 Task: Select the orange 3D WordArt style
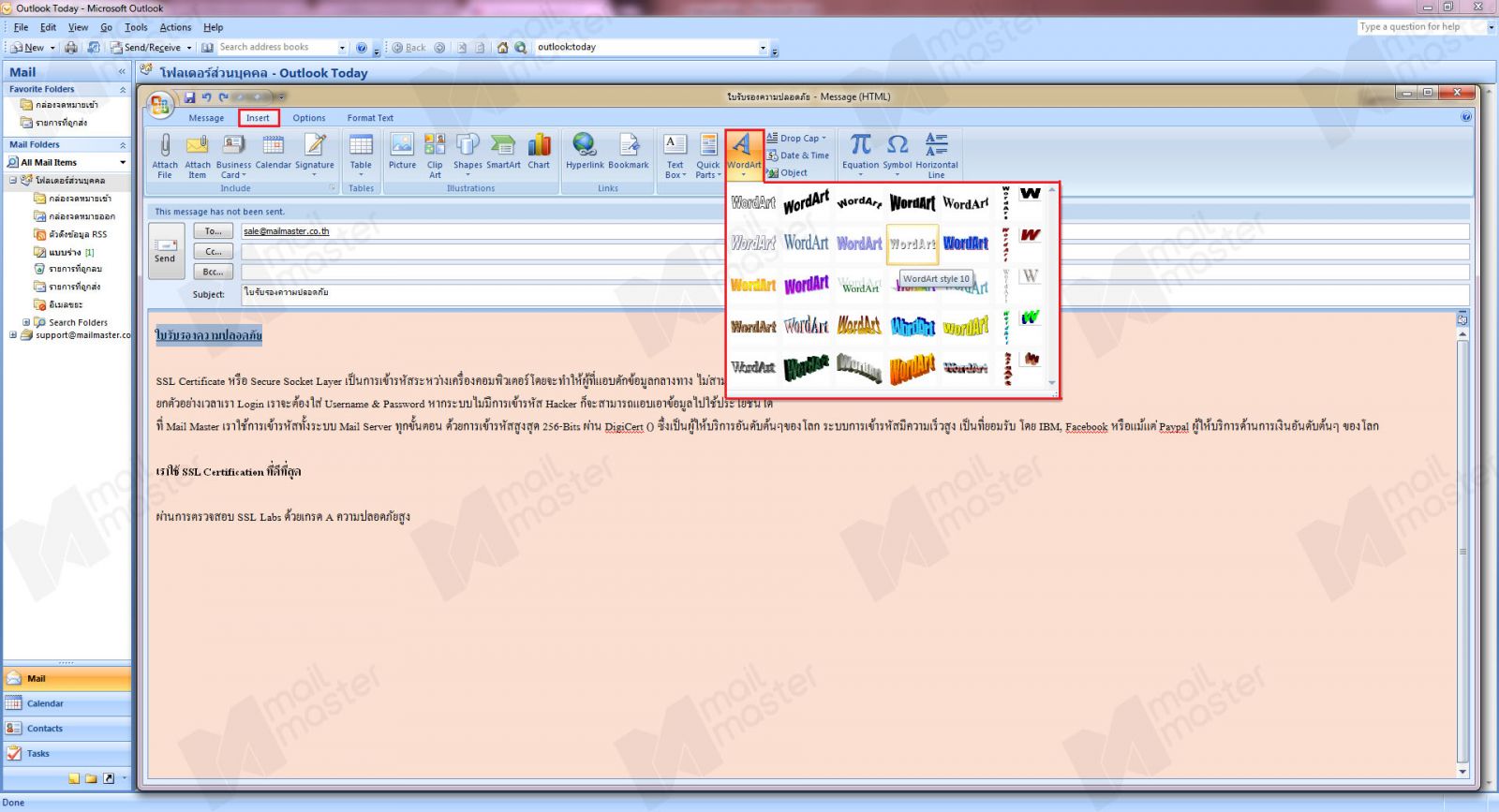click(913, 368)
